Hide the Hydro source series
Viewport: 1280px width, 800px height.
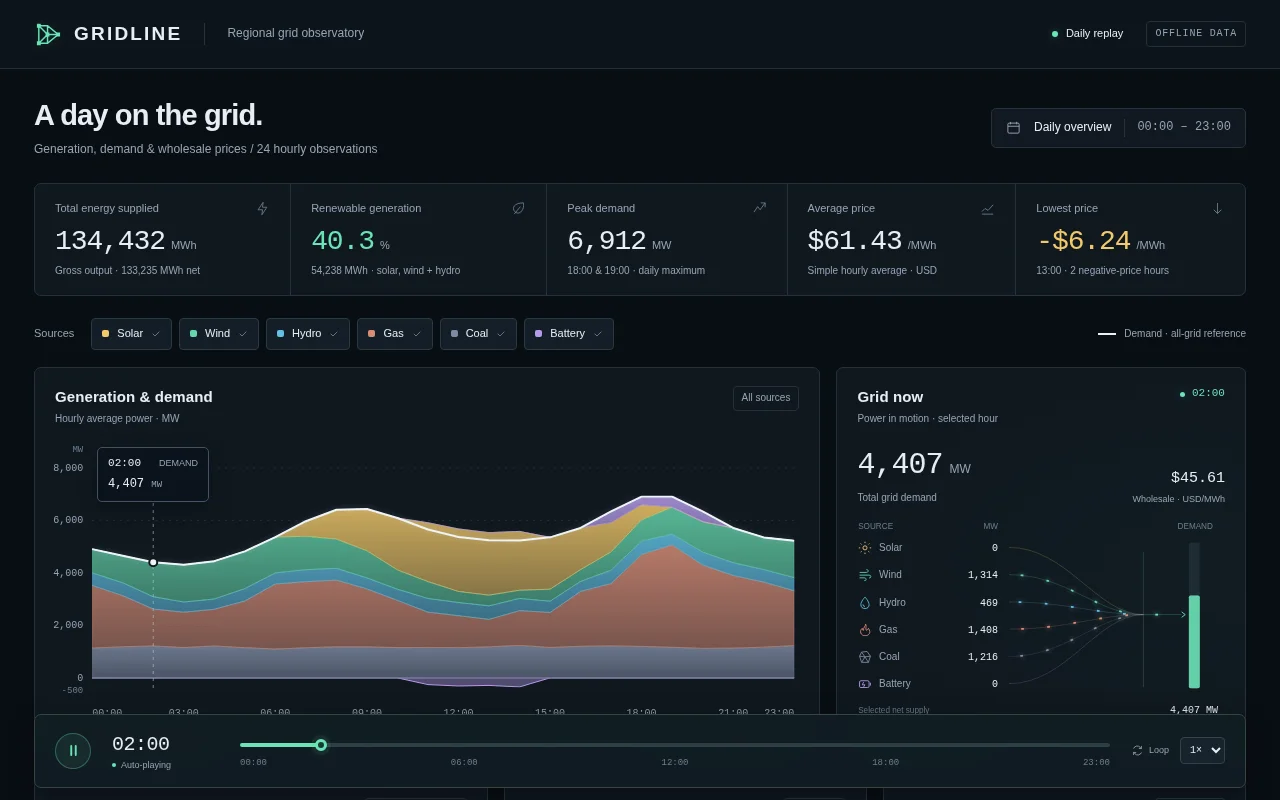pos(308,334)
